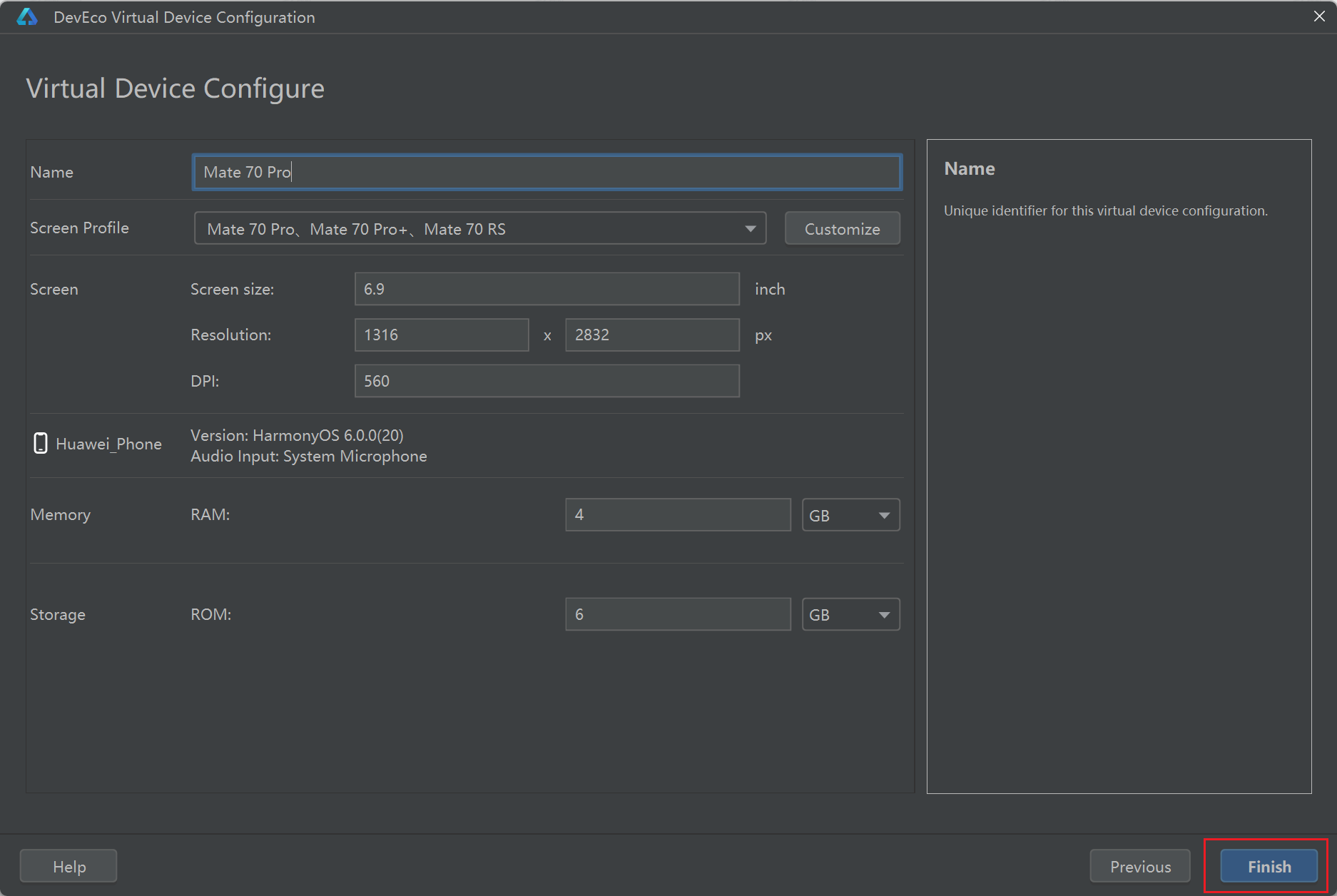
Task: Click the ROM value field
Action: pyautogui.click(x=678, y=614)
